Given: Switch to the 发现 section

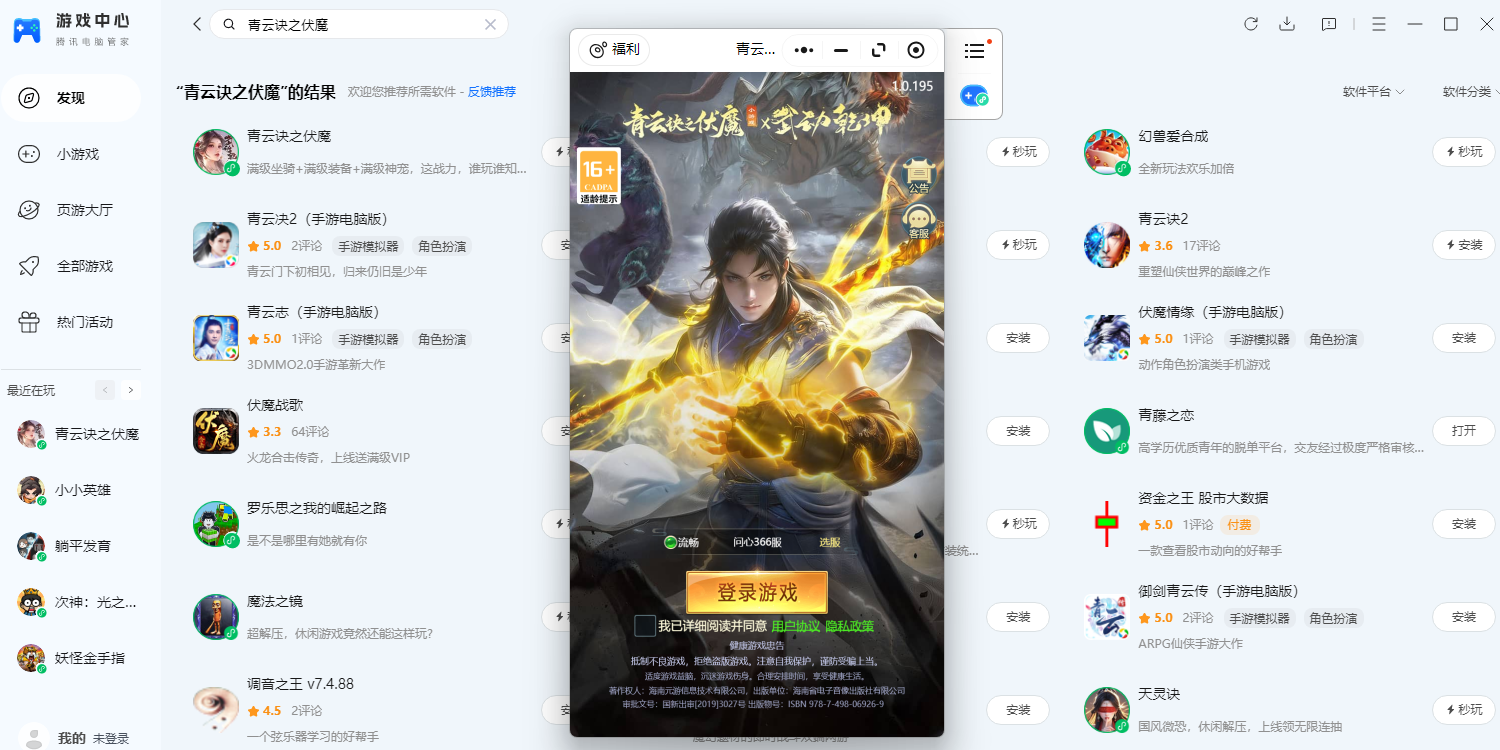Looking at the screenshot, I should click(70, 98).
